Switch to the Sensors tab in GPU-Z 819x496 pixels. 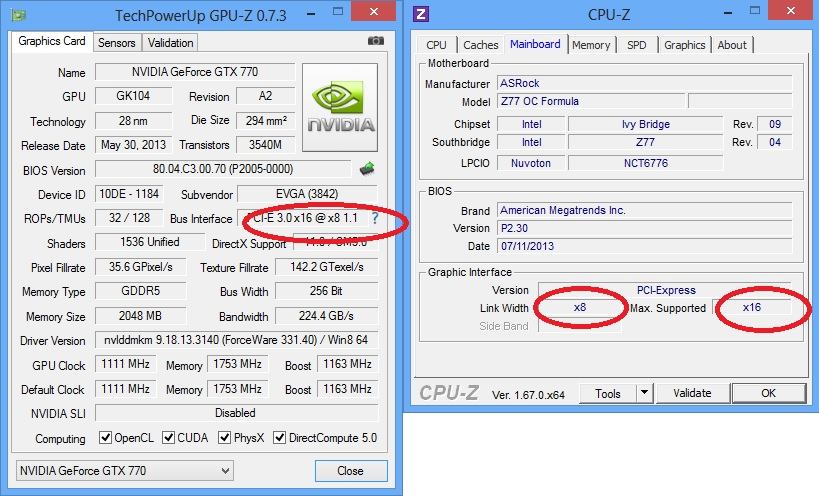[116, 43]
